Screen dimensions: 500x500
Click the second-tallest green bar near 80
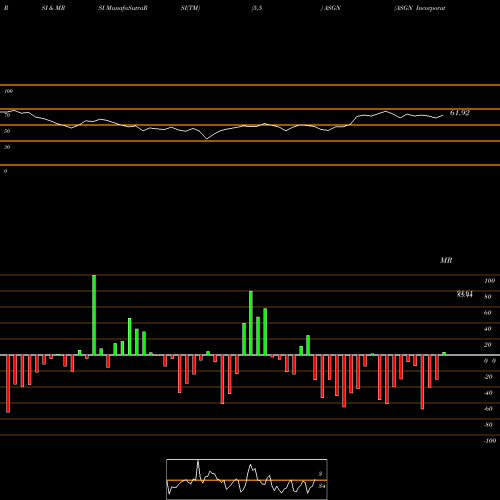point(251,323)
